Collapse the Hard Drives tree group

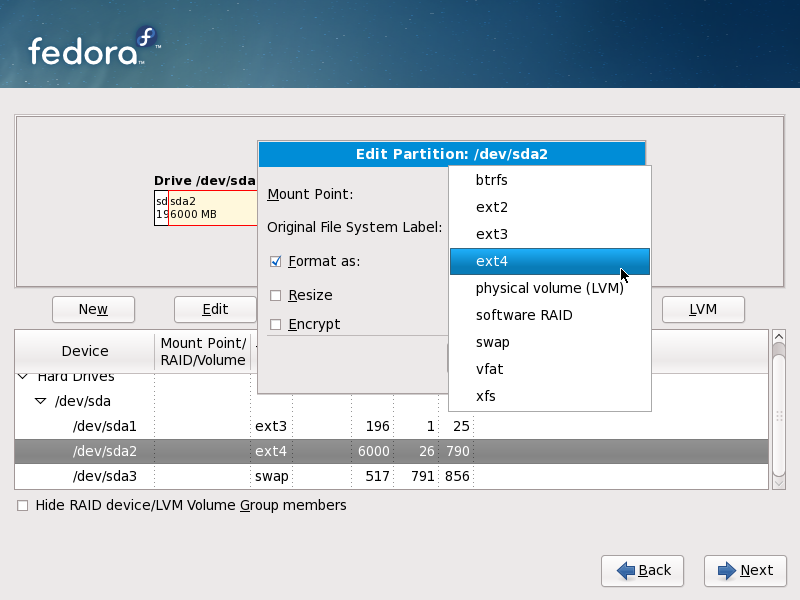(22, 378)
